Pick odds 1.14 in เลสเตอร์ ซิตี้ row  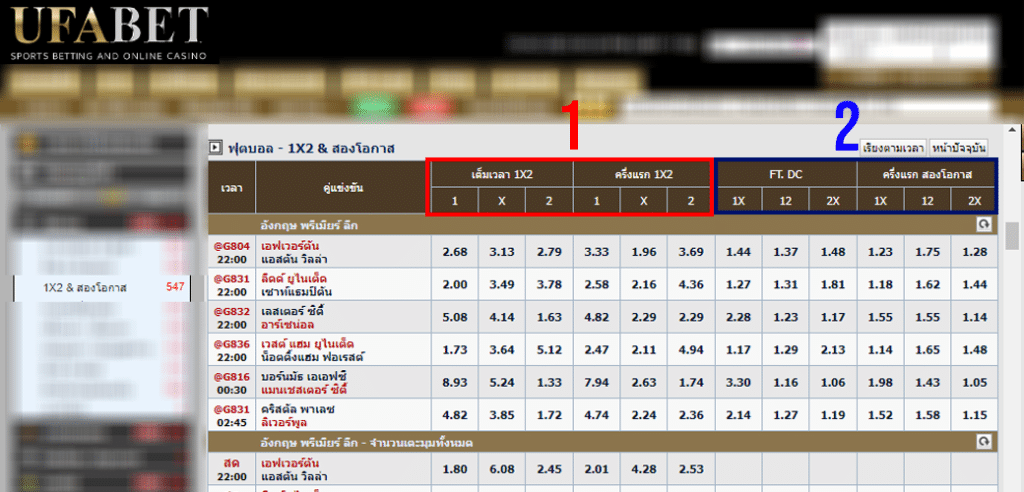pos(974,318)
